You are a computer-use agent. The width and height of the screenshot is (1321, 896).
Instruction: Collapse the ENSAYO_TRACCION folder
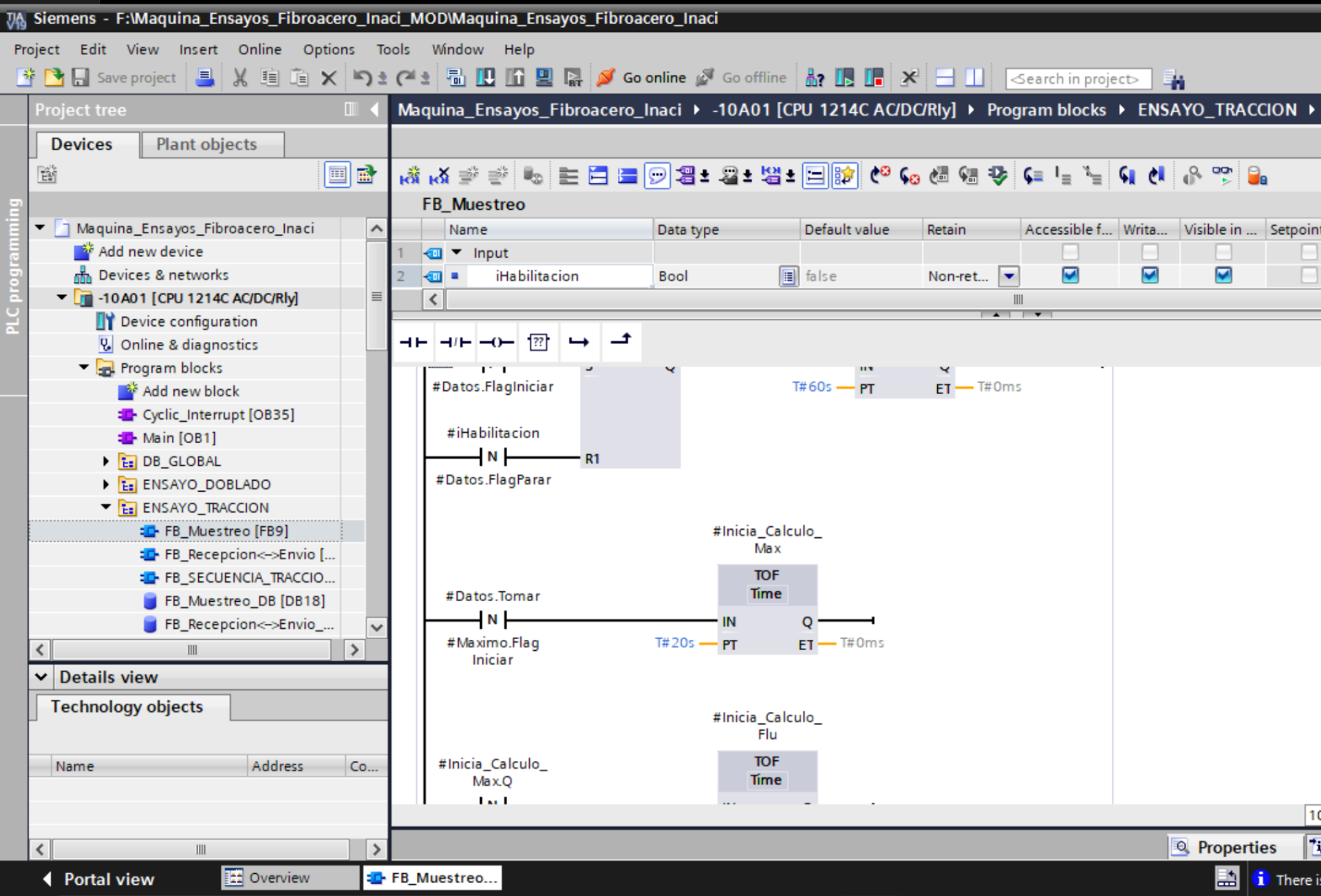105,507
